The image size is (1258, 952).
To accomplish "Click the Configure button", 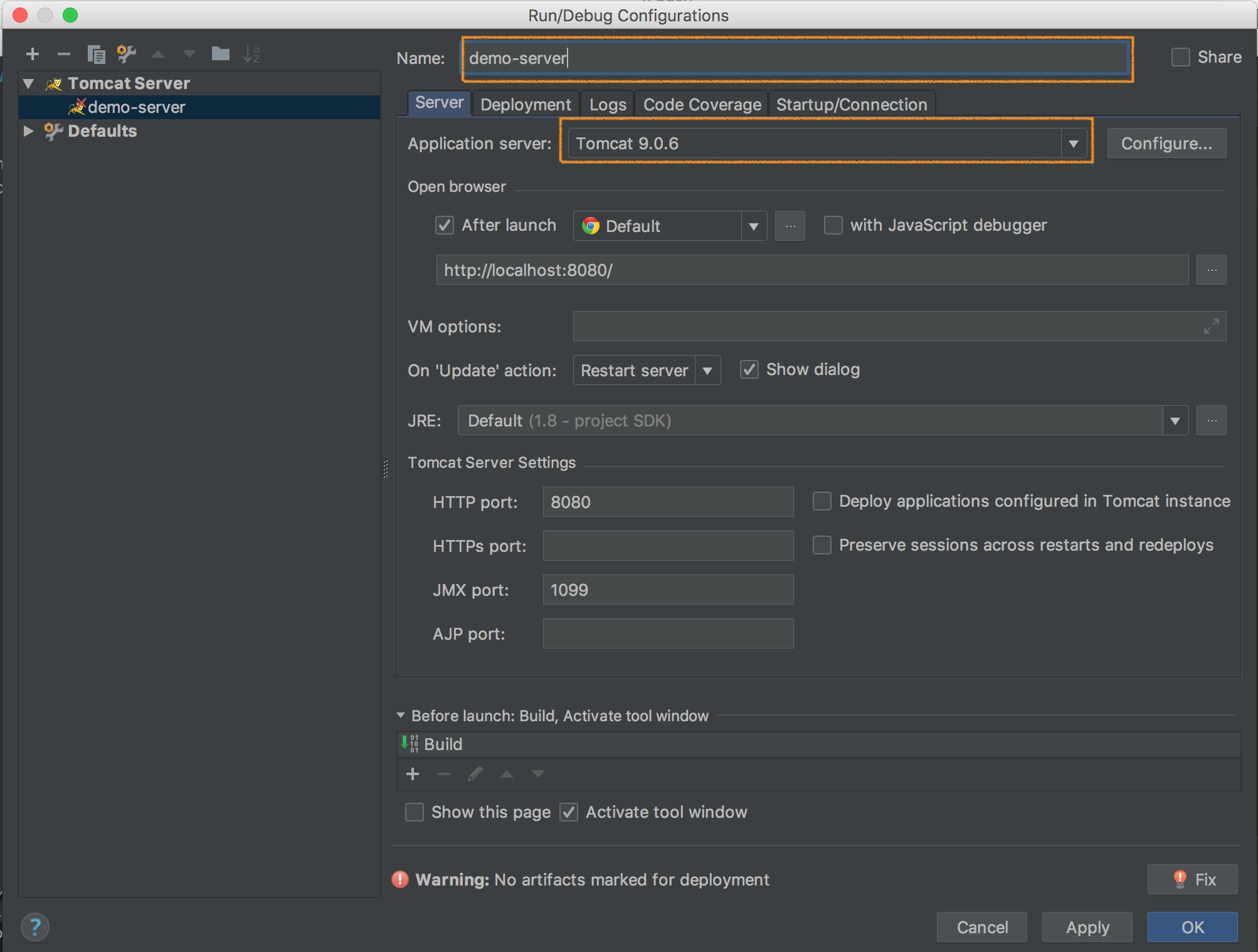I will click(1166, 143).
